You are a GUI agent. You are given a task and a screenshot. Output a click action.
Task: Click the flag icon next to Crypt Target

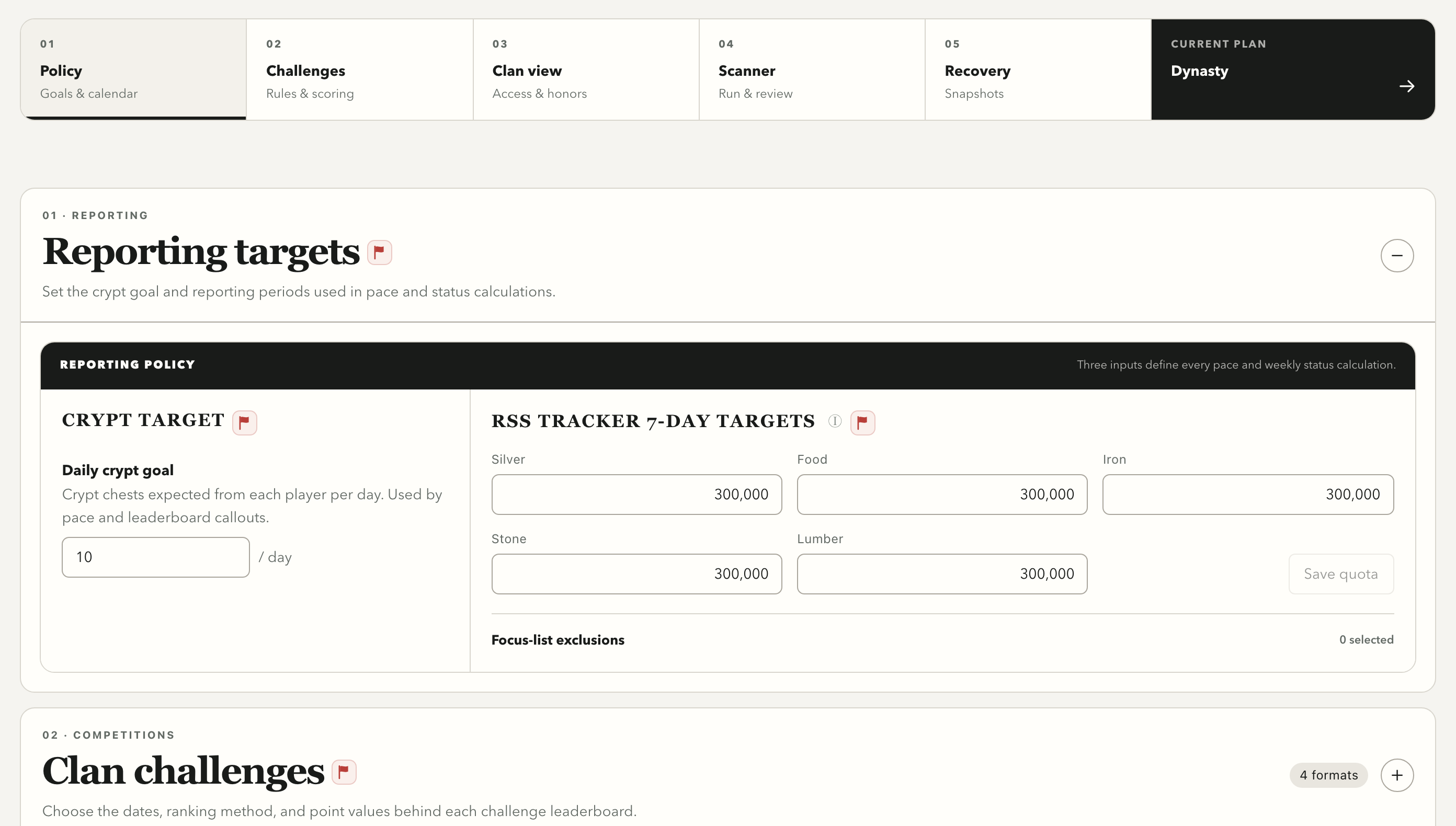245,422
